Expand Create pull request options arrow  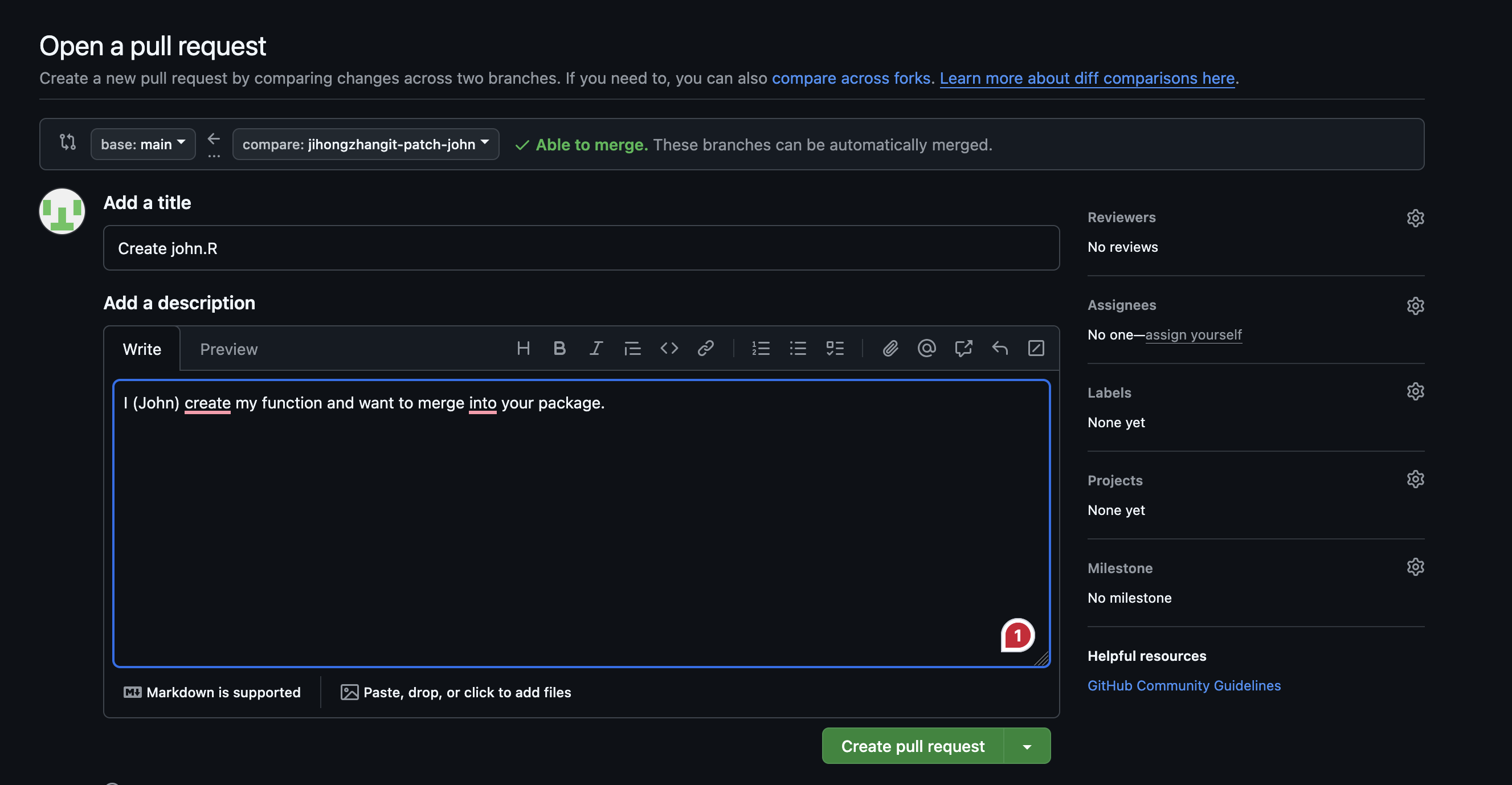[1027, 746]
